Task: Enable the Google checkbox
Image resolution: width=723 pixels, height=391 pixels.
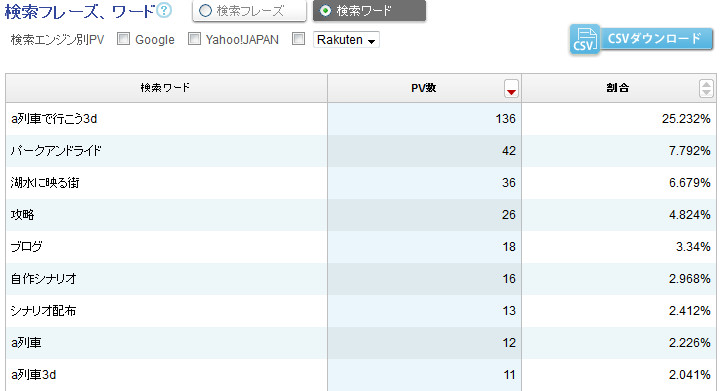Action: click(x=123, y=39)
